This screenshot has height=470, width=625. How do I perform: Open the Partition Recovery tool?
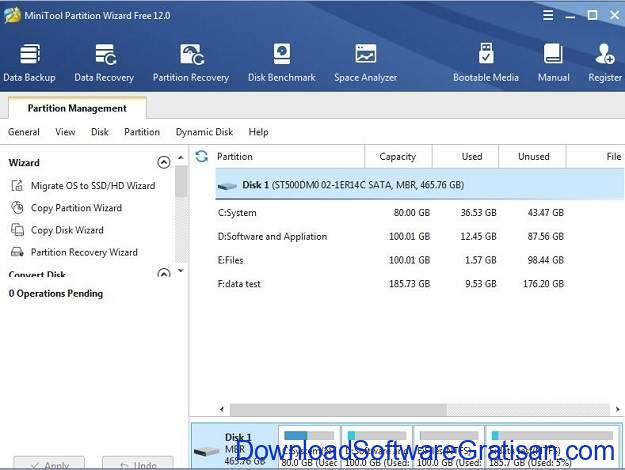click(x=190, y=62)
